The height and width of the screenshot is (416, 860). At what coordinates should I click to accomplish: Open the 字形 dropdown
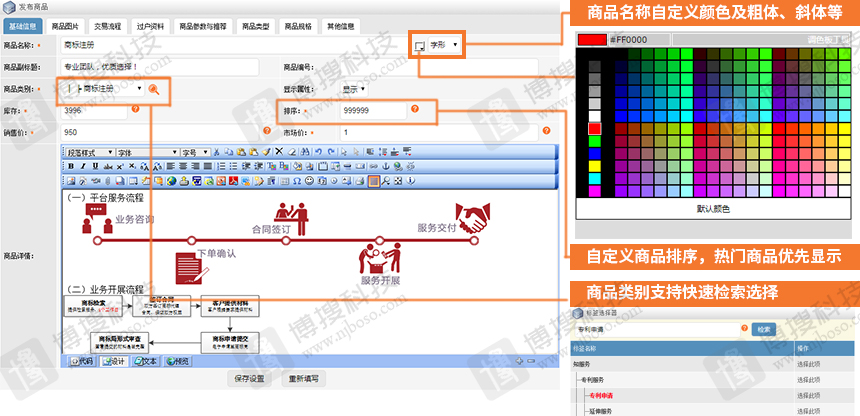445,45
